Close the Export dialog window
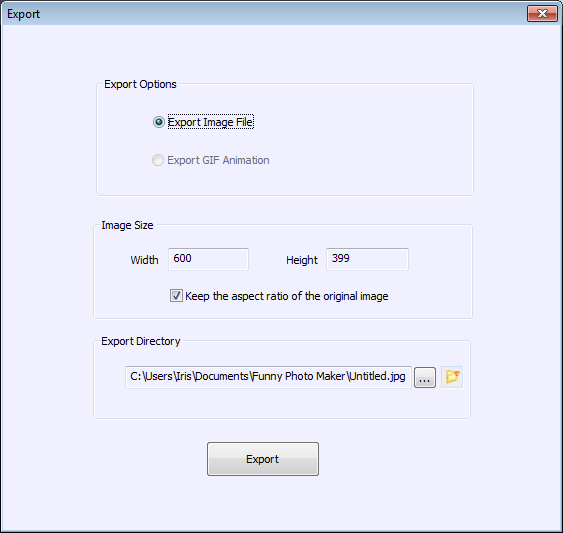 pyautogui.click(x=542, y=14)
